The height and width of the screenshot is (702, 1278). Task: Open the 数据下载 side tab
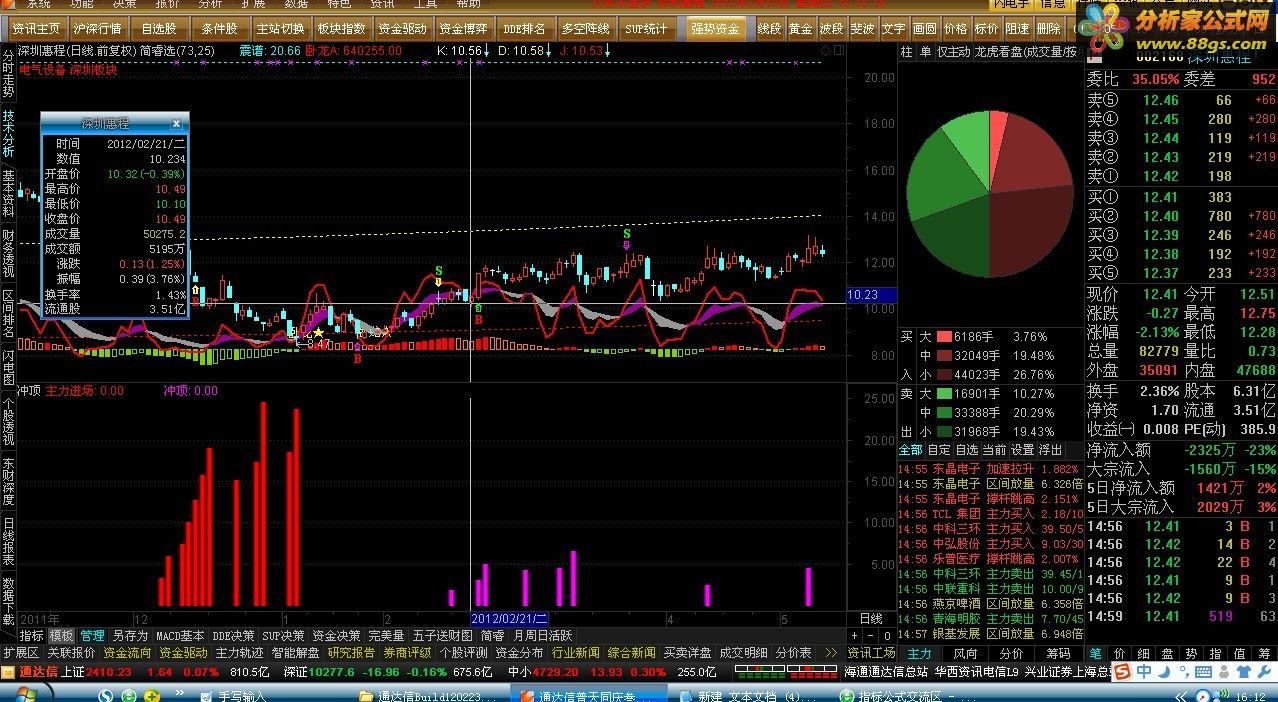8,601
